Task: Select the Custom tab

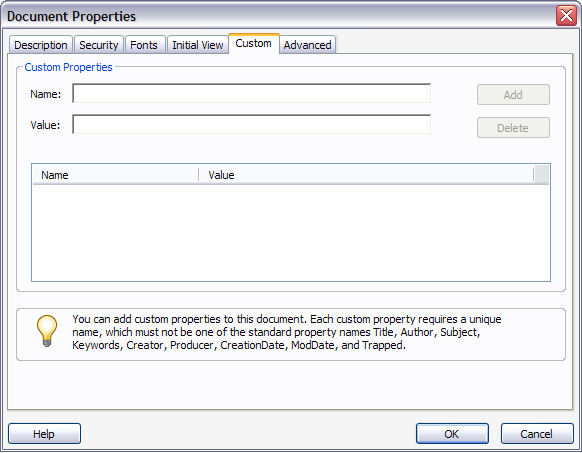Action: click(x=254, y=44)
